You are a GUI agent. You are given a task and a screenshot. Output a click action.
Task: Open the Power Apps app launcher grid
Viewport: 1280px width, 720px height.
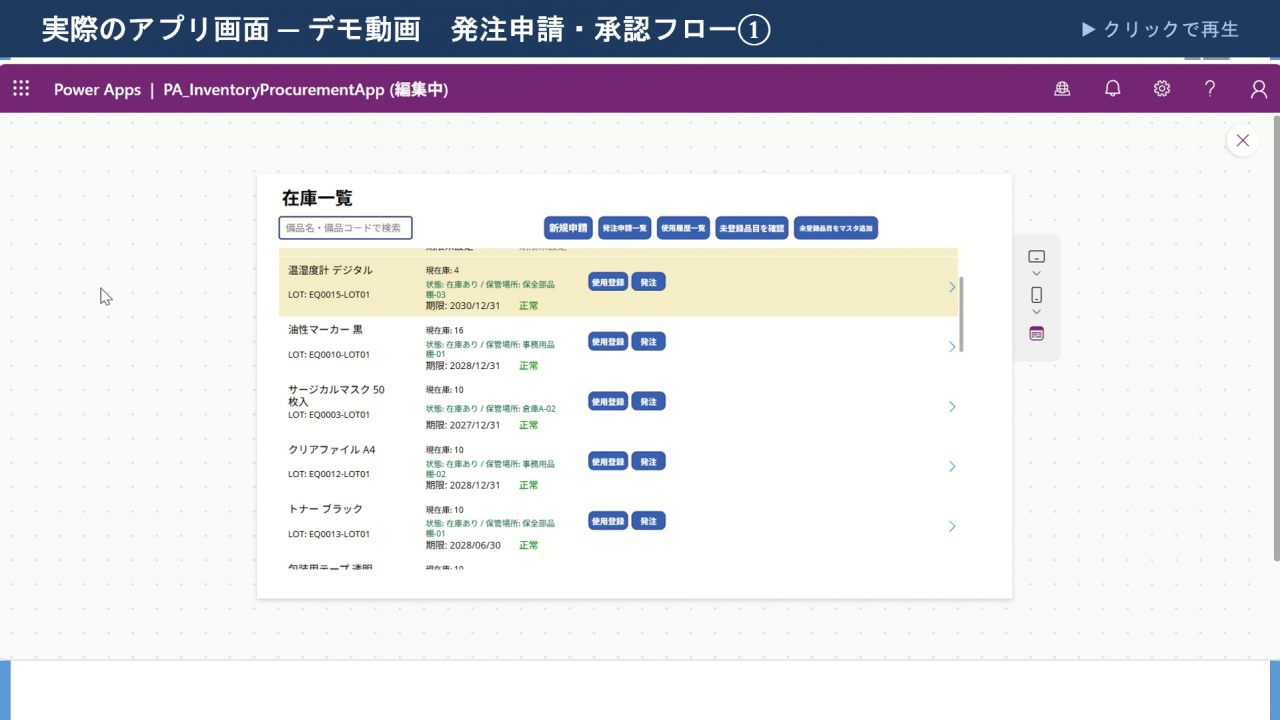21,89
